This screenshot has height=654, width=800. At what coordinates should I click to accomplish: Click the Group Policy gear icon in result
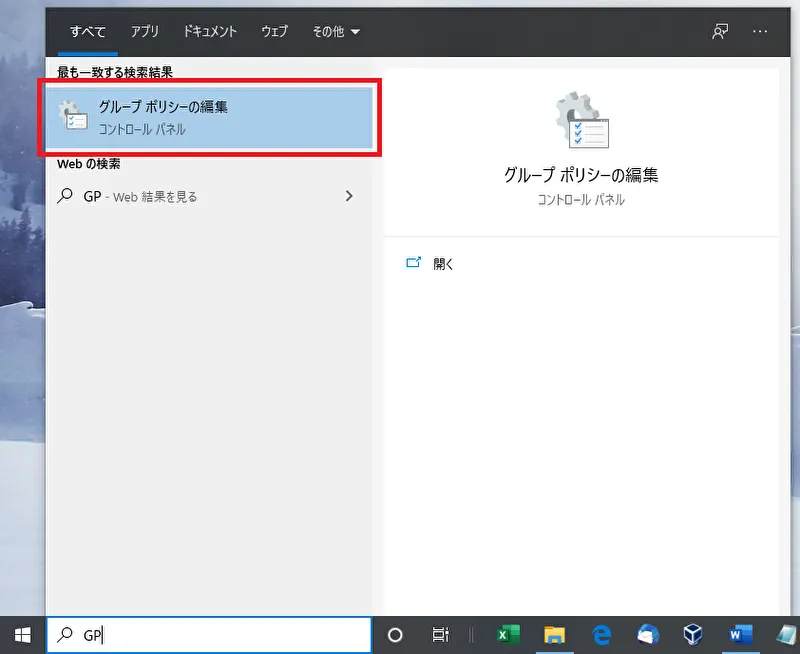[x=73, y=115]
